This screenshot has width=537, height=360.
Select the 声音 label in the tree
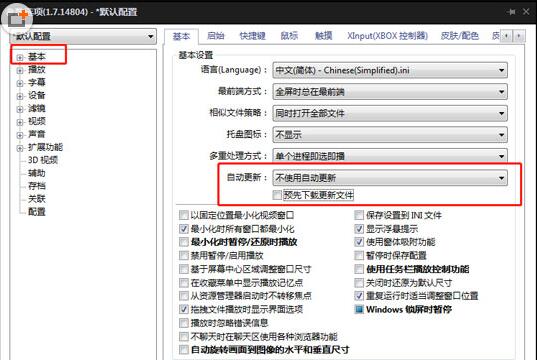tap(37, 134)
